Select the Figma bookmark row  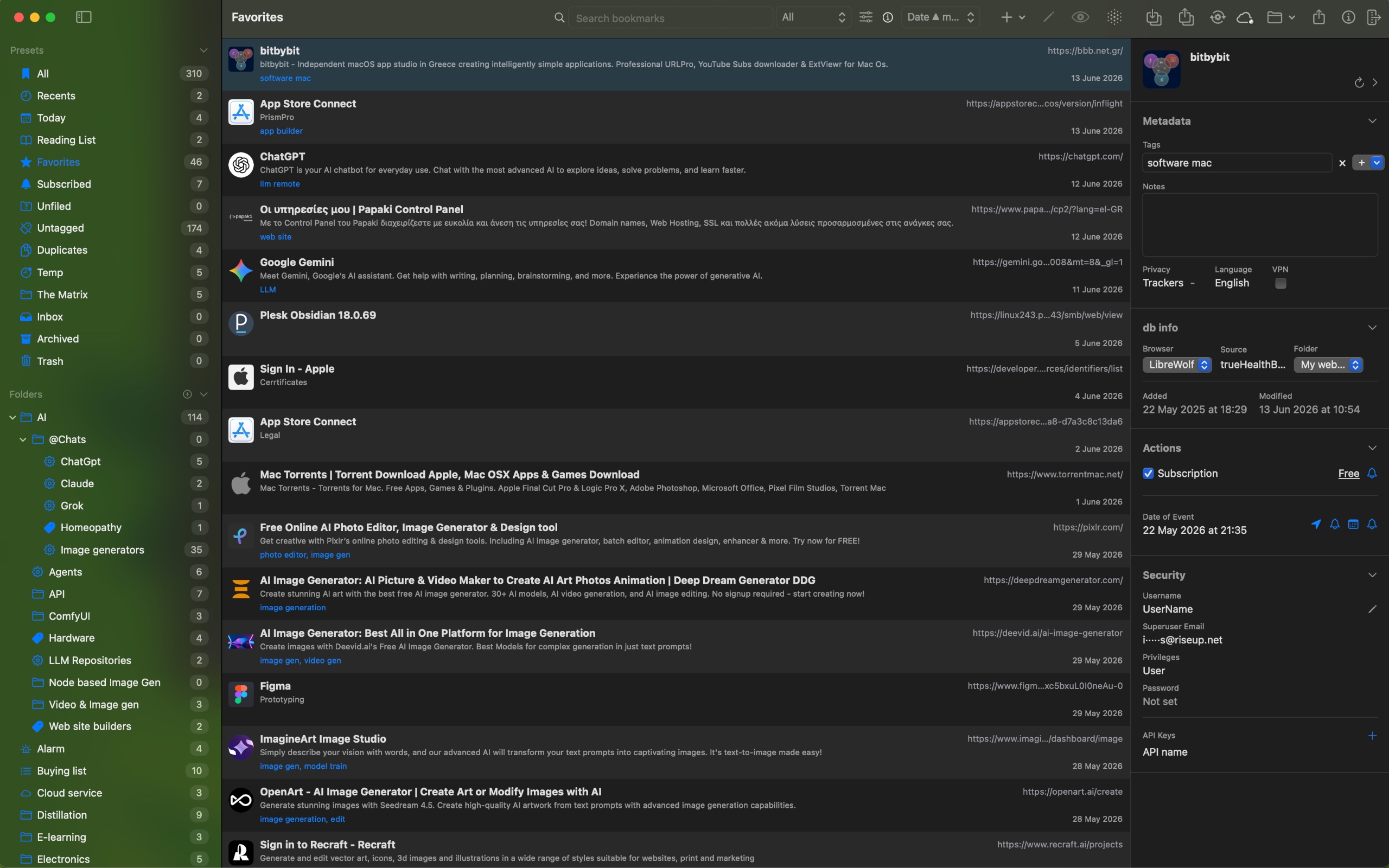[x=676, y=699]
